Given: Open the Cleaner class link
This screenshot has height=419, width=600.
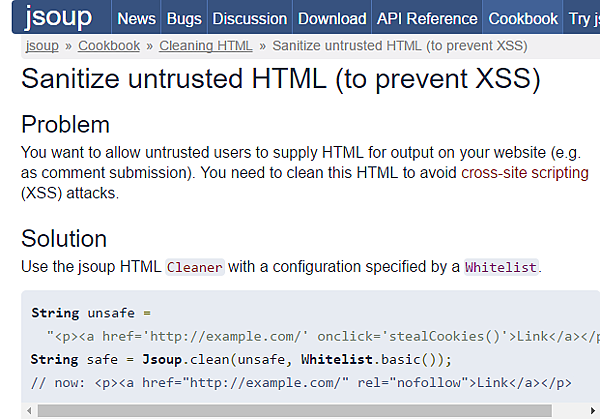Looking at the screenshot, I should point(195,267).
